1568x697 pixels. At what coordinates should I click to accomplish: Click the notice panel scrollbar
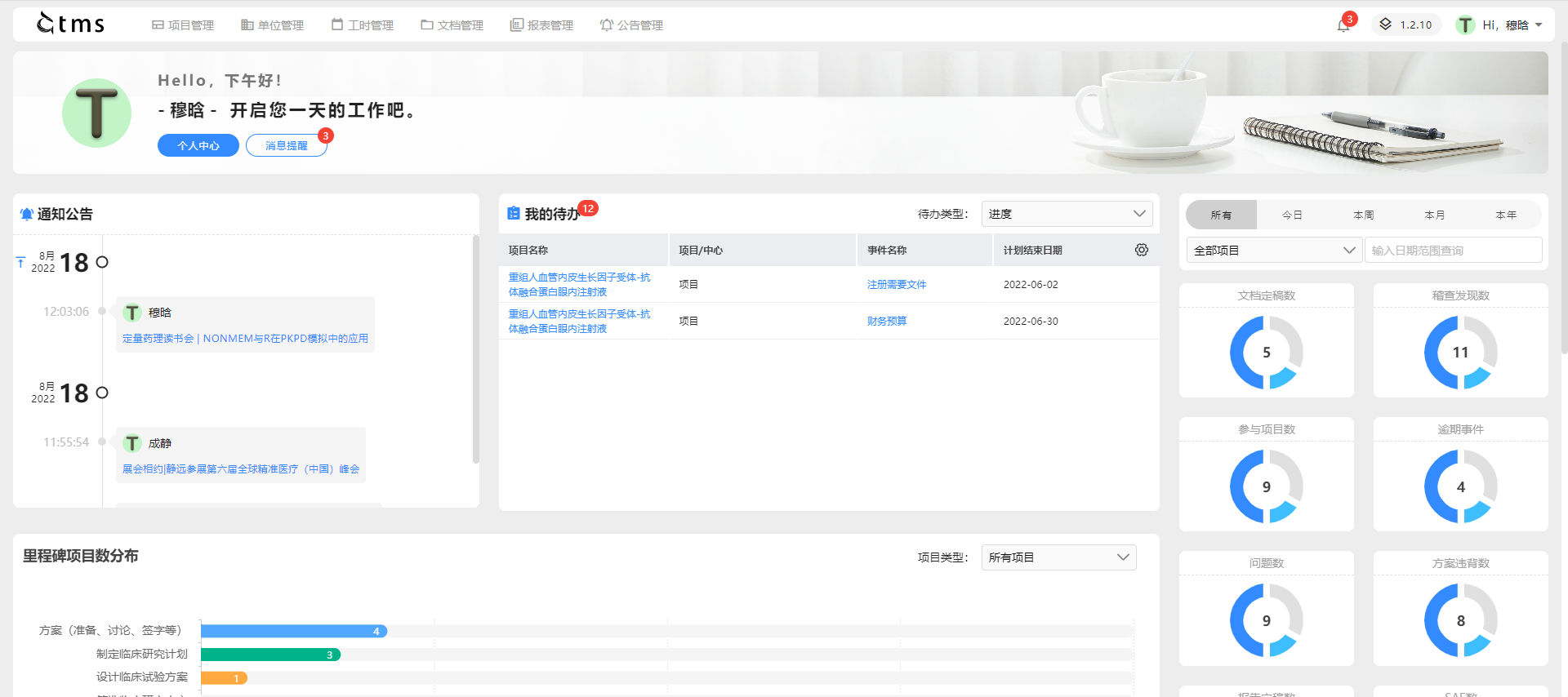pos(475,349)
